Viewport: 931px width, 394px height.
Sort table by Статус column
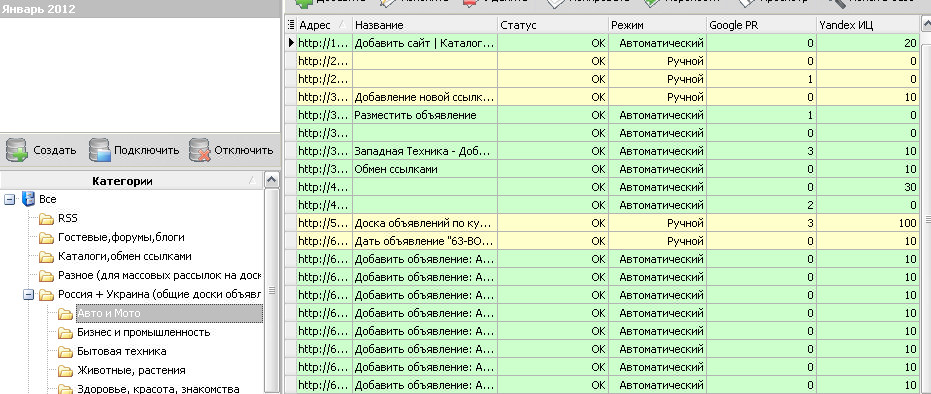click(553, 25)
